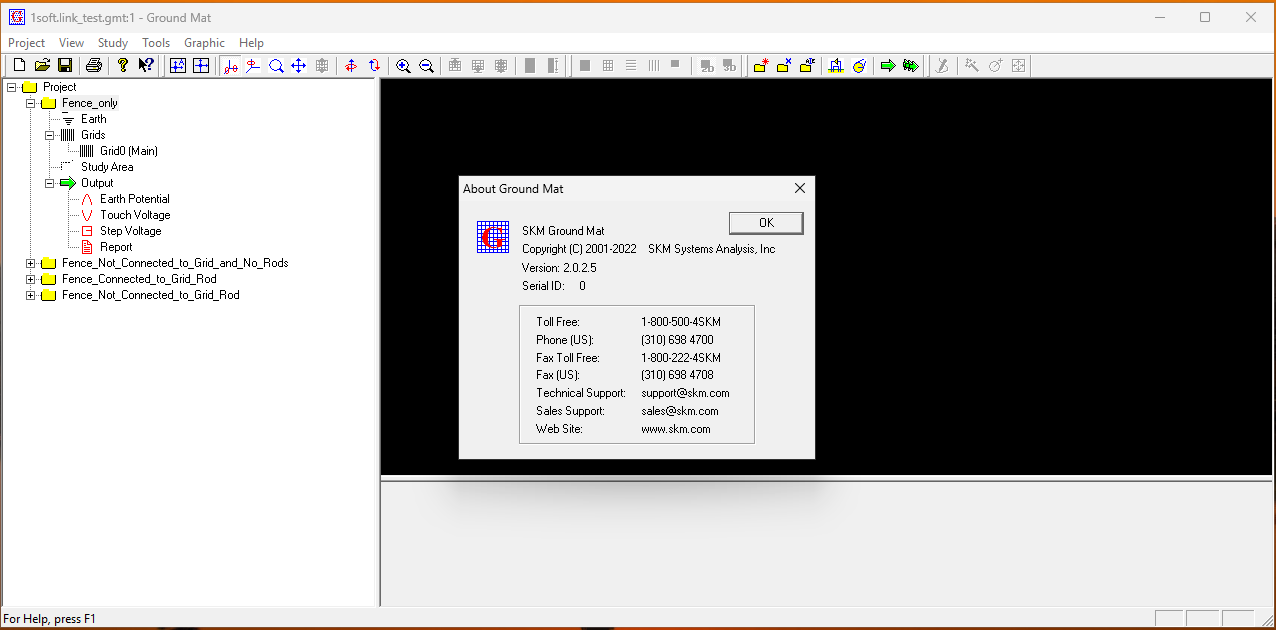The height and width of the screenshot is (630, 1276).
Task: Open the Study menu
Action: 113,43
